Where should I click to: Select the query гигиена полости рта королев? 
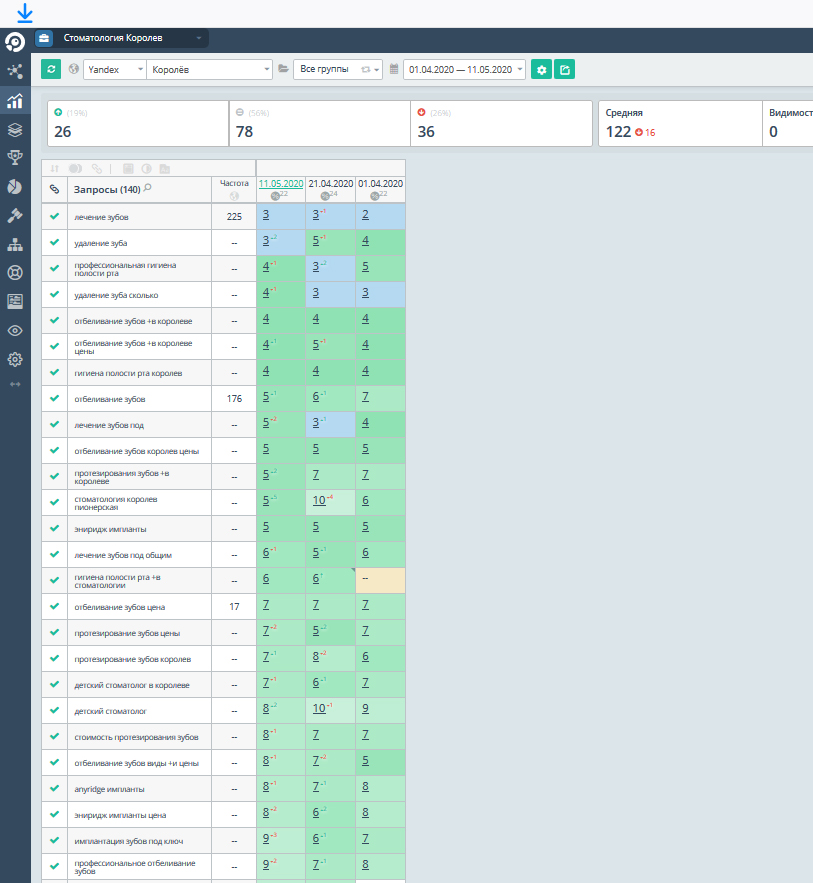click(128, 373)
